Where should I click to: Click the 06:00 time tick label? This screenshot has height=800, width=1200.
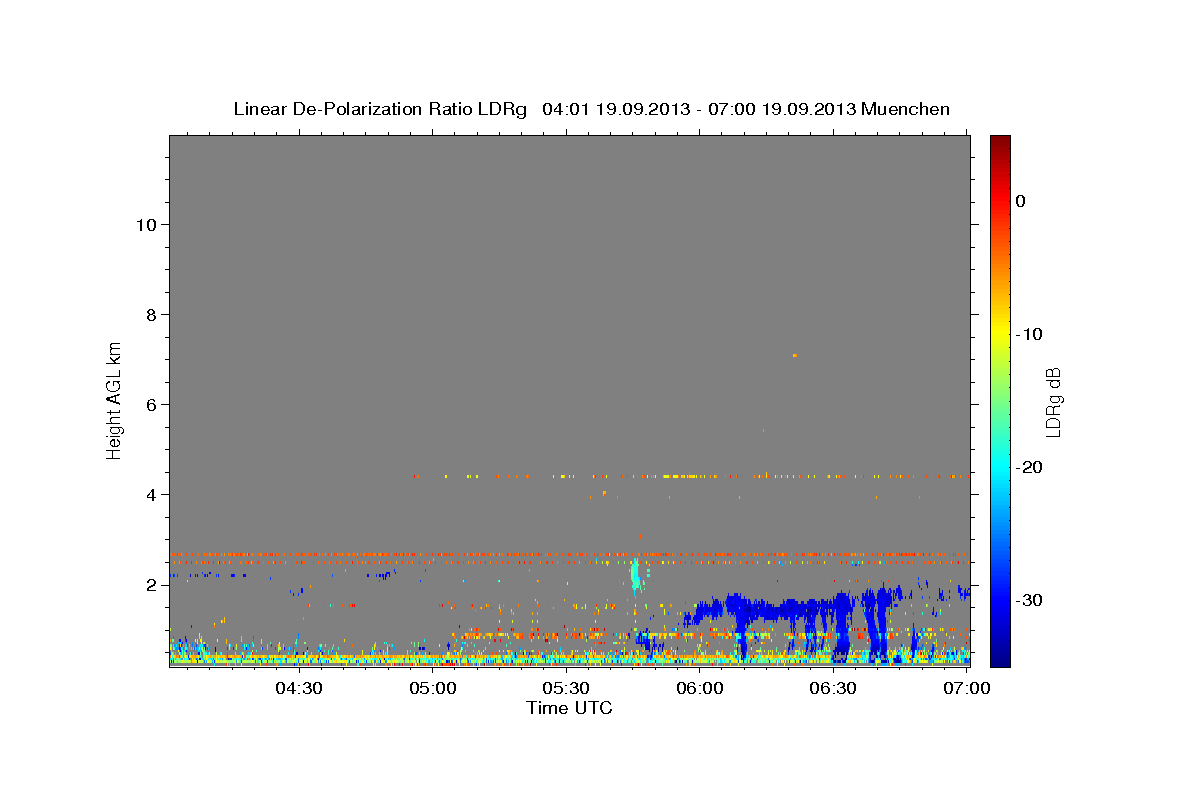click(700, 689)
